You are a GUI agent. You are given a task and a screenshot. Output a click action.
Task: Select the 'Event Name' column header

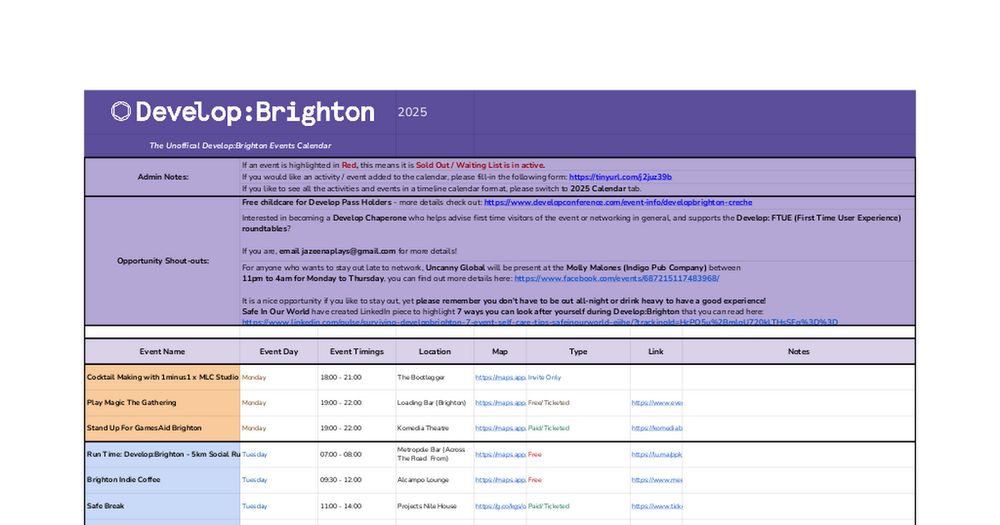[162, 351]
